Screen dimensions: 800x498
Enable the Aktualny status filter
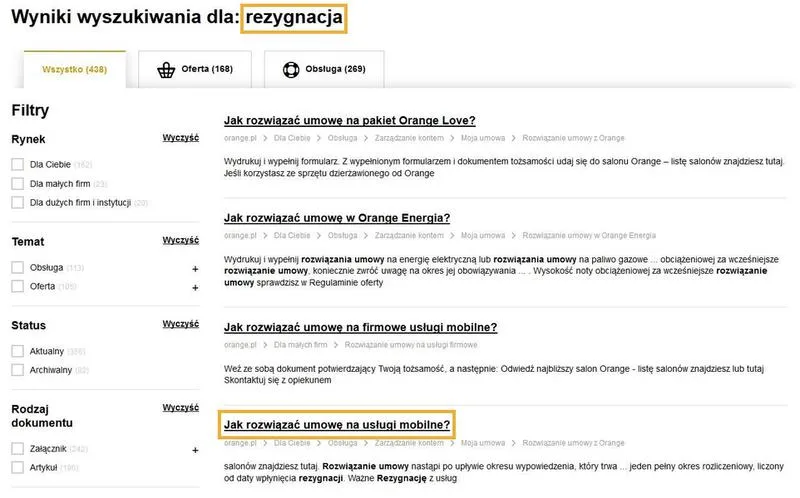click(18, 351)
